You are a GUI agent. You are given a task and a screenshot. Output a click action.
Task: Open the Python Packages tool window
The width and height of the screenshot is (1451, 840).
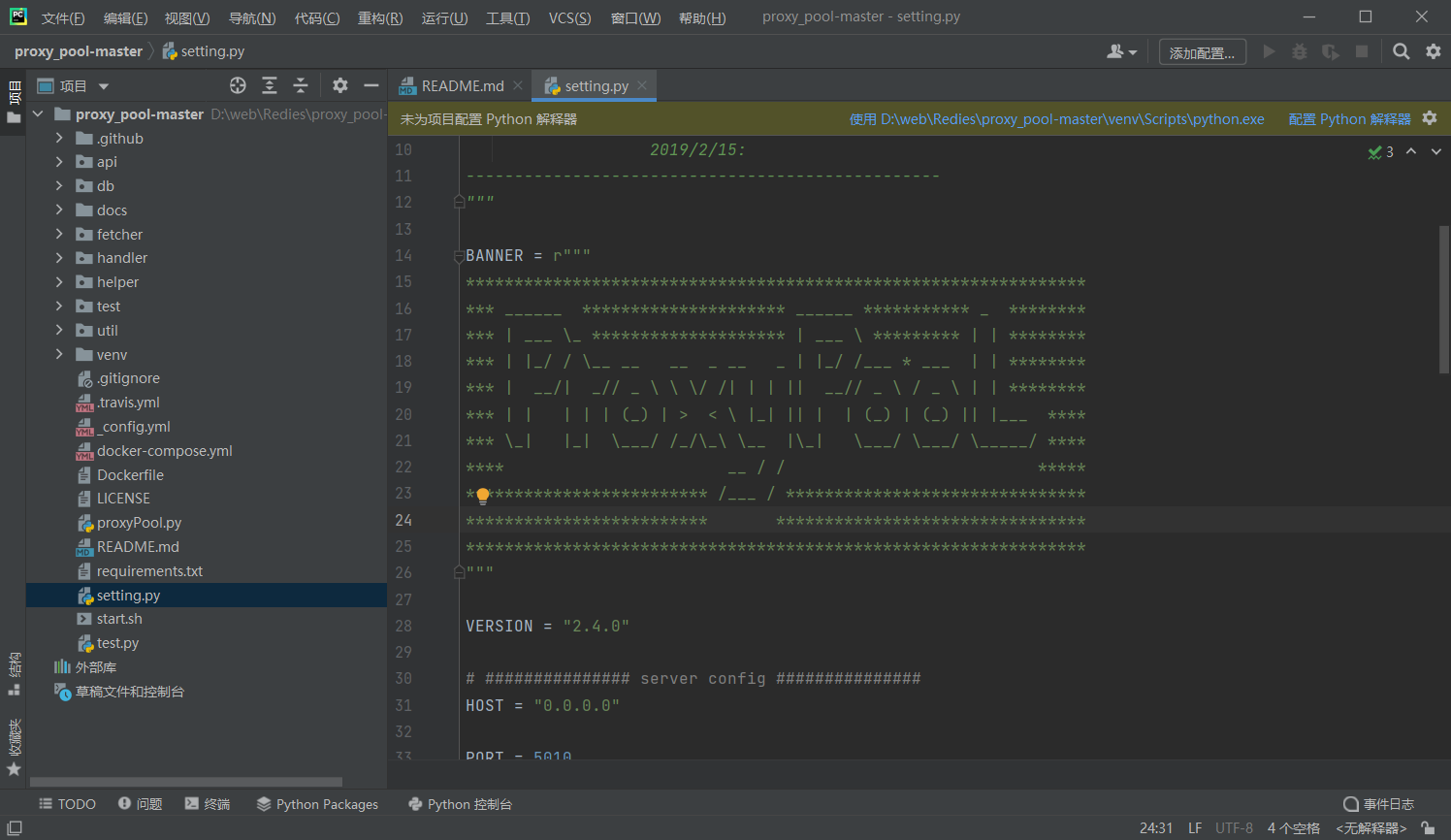pos(317,804)
